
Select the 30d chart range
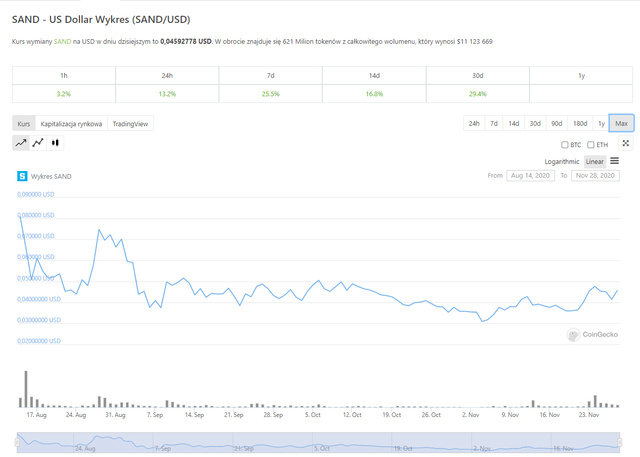(535, 123)
